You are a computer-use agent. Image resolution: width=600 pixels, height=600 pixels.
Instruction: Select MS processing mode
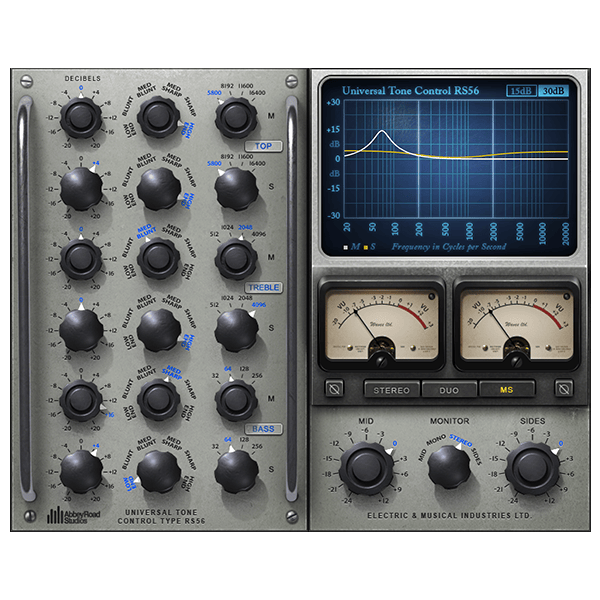507,390
